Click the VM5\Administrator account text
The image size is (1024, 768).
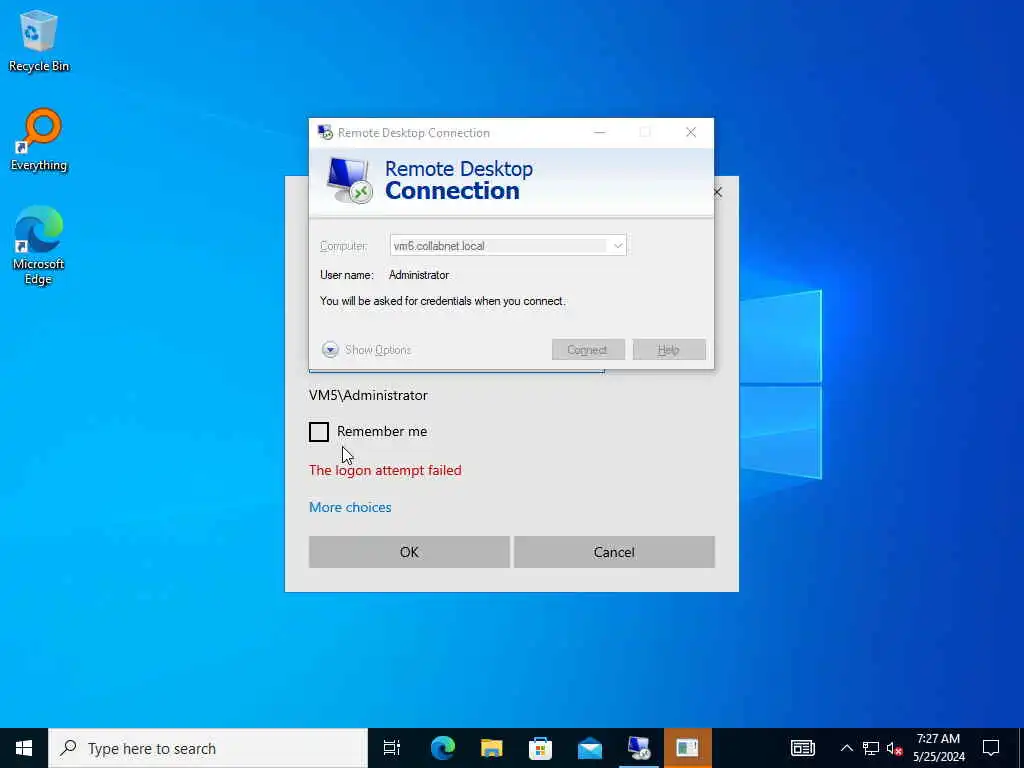tap(368, 395)
